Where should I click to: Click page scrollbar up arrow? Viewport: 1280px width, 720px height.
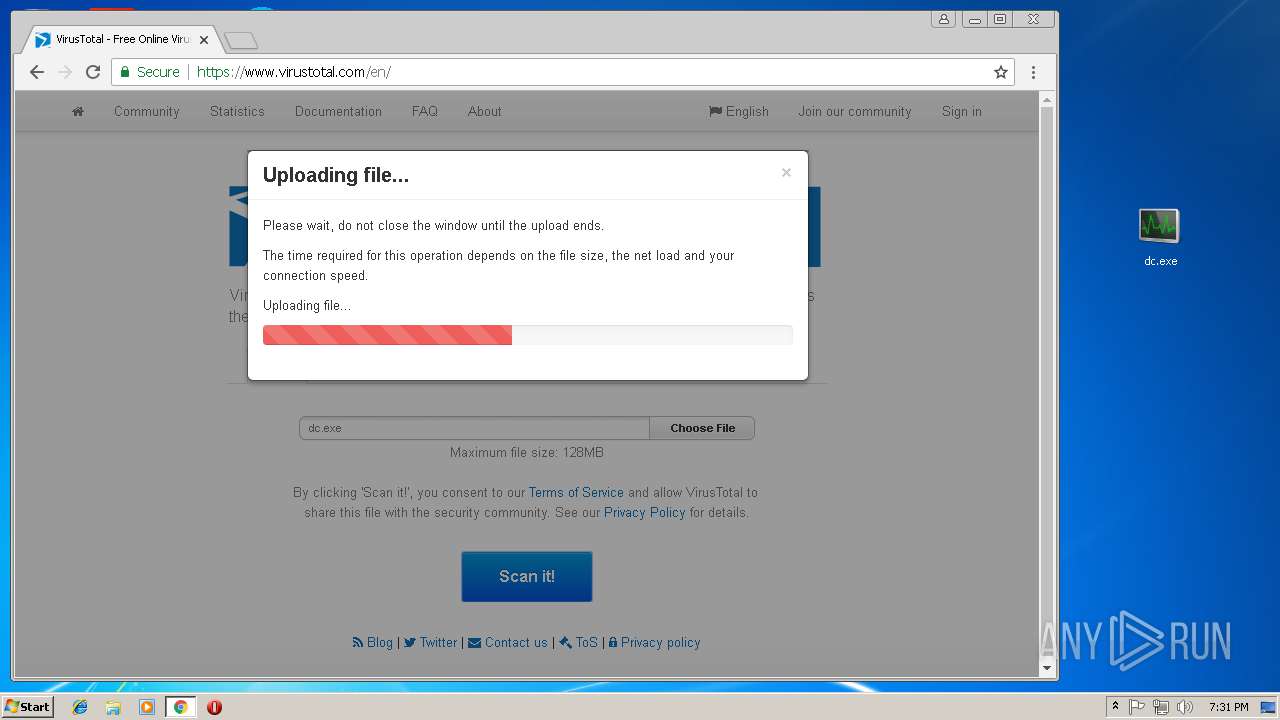coord(1047,100)
